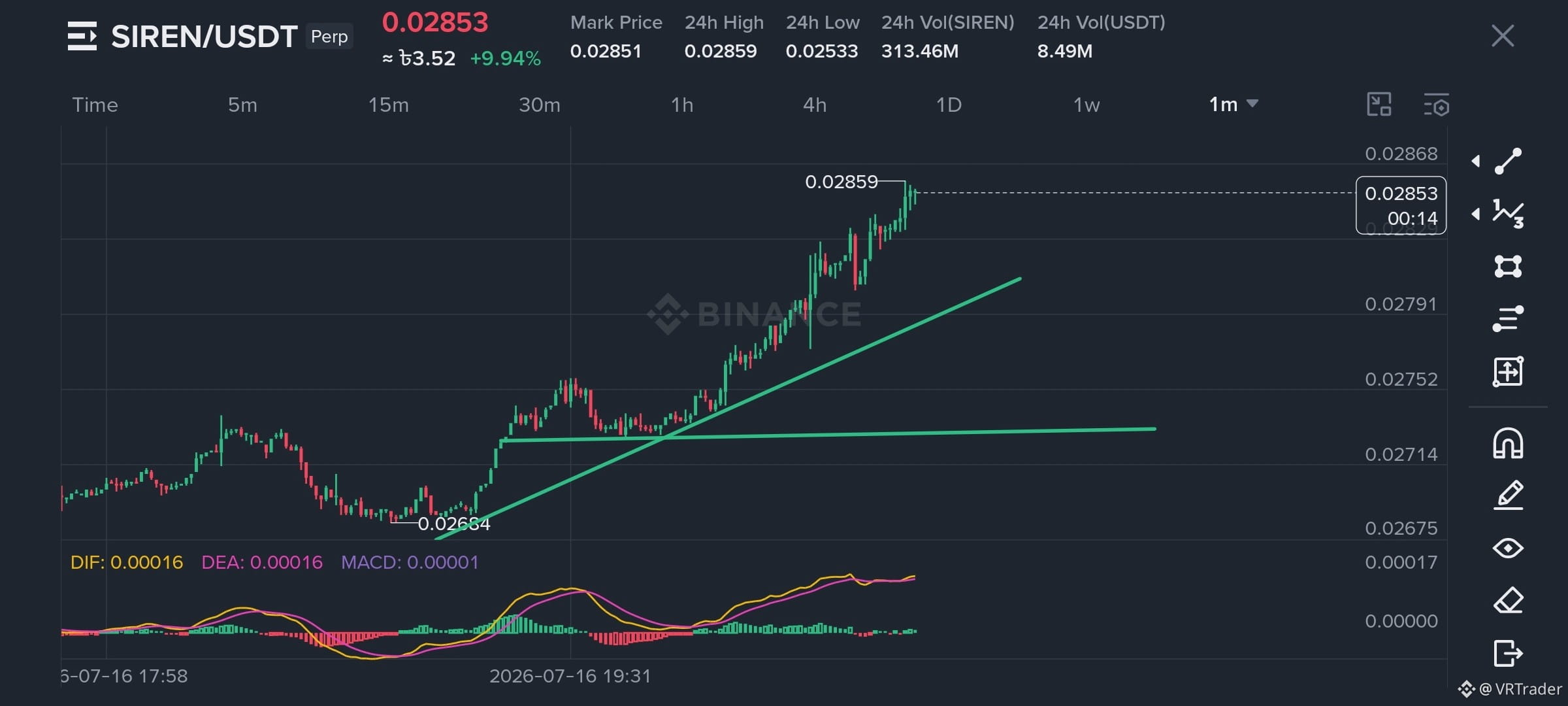Open the market list menu icon
This screenshot has width=1568, height=706.
(x=82, y=36)
